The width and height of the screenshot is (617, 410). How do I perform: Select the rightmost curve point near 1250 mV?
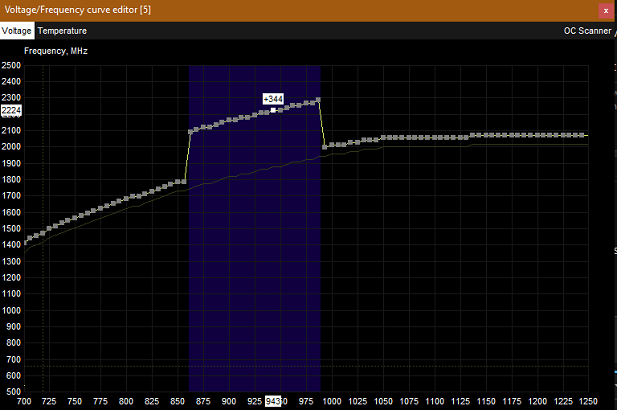(x=582, y=135)
